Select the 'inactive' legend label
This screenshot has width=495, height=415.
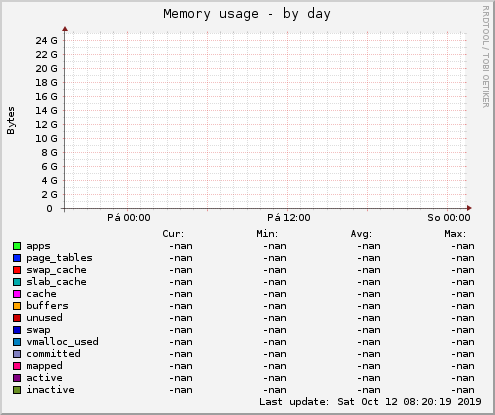click(50, 390)
